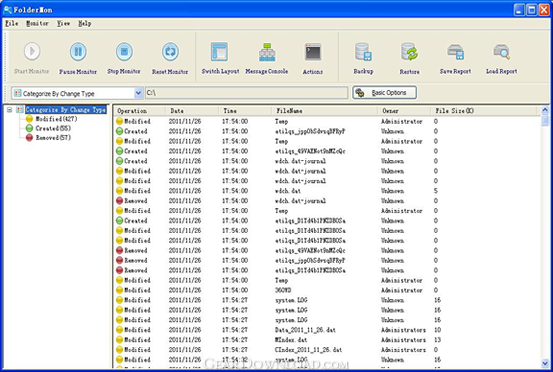Click the Backup database icon
Image resolution: width=553 pixels, height=372 pixels.
coord(363,52)
